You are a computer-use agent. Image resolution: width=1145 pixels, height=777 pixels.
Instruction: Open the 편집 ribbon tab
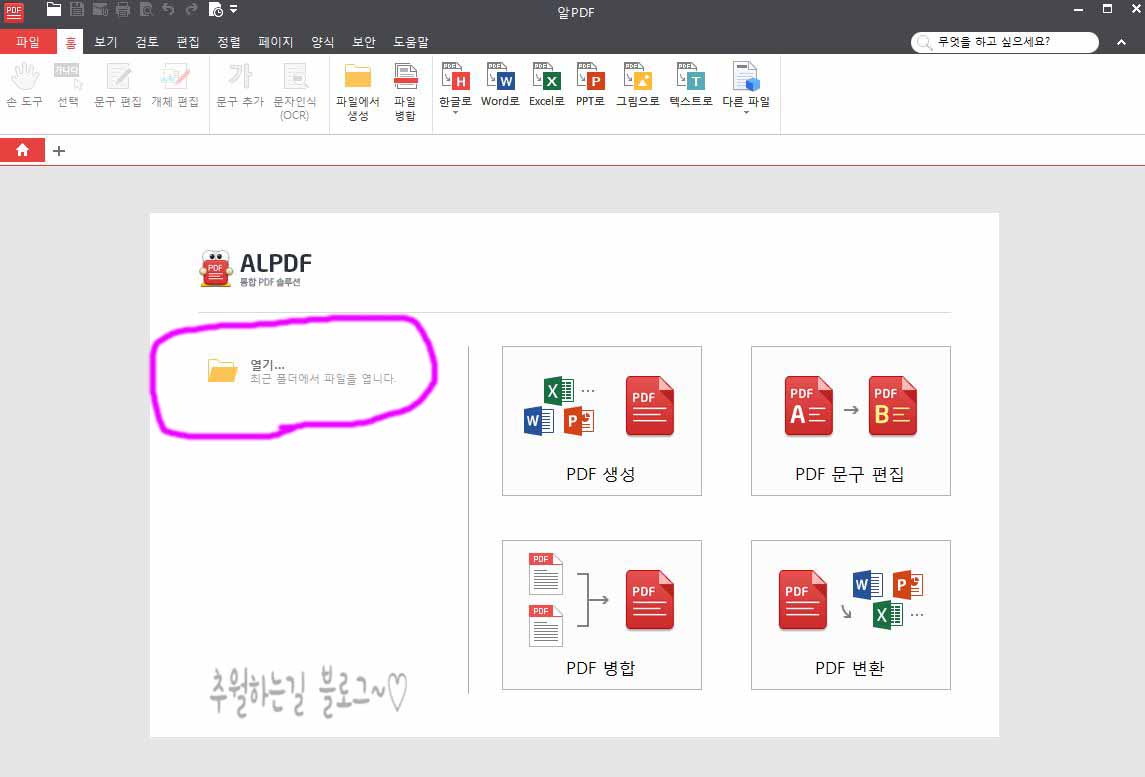point(188,42)
